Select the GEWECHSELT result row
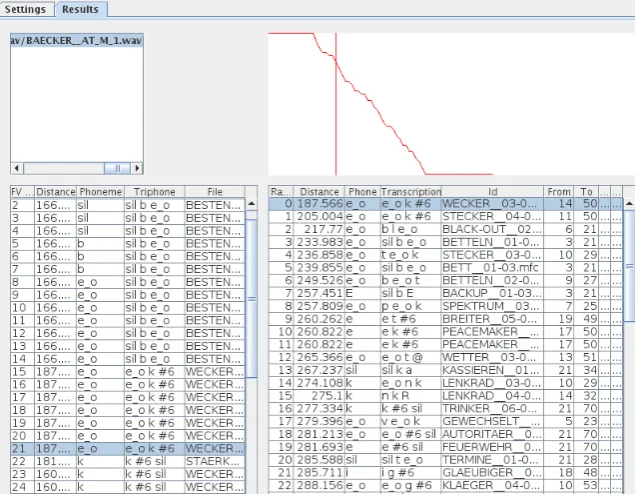Viewport: 641px width, 496px height. click(x=446, y=421)
